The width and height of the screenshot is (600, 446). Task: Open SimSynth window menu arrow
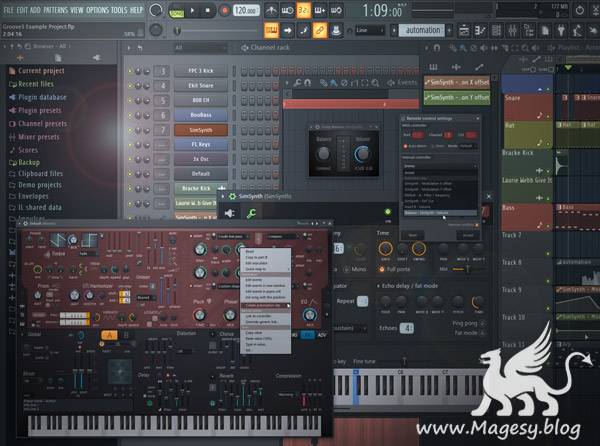223,196
